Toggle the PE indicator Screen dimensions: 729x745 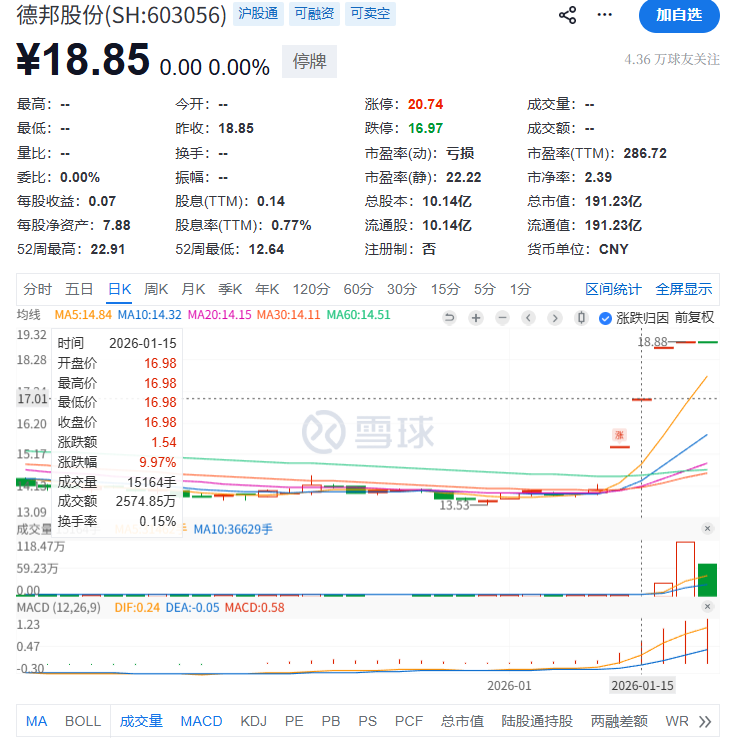click(x=294, y=721)
